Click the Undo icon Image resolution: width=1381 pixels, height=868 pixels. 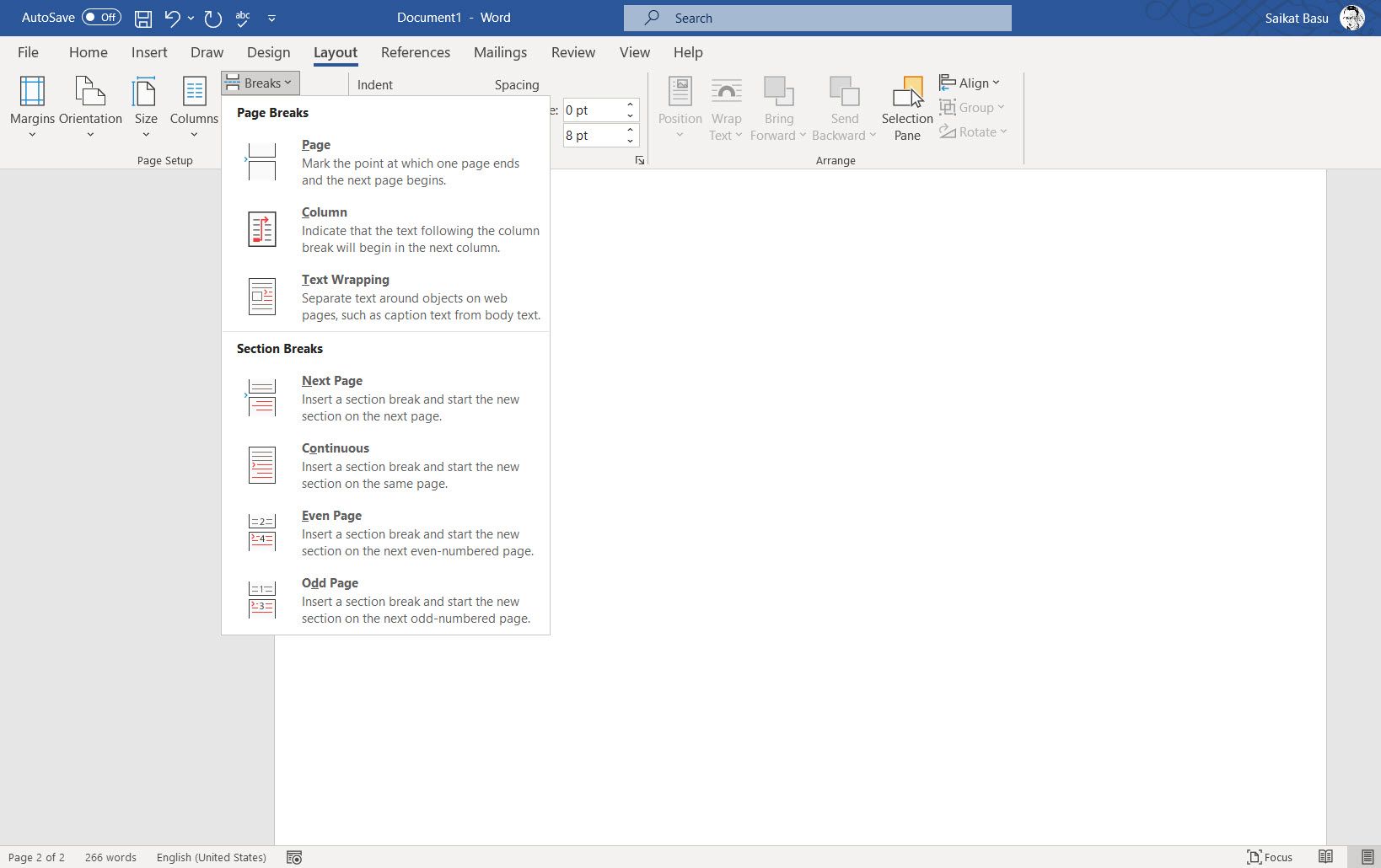point(172,18)
